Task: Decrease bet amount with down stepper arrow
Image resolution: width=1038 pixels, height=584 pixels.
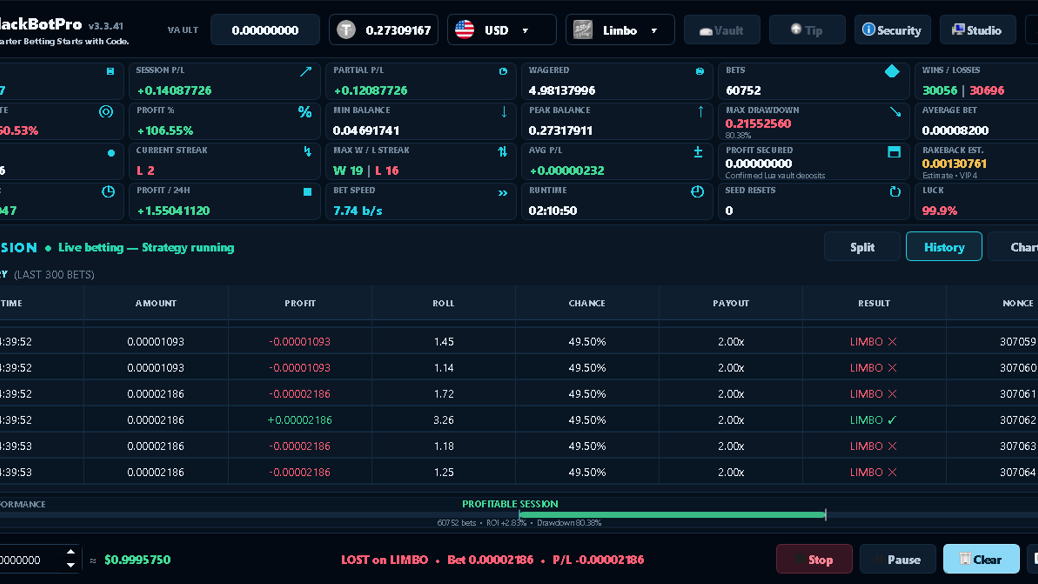Action: click(x=71, y=565)
